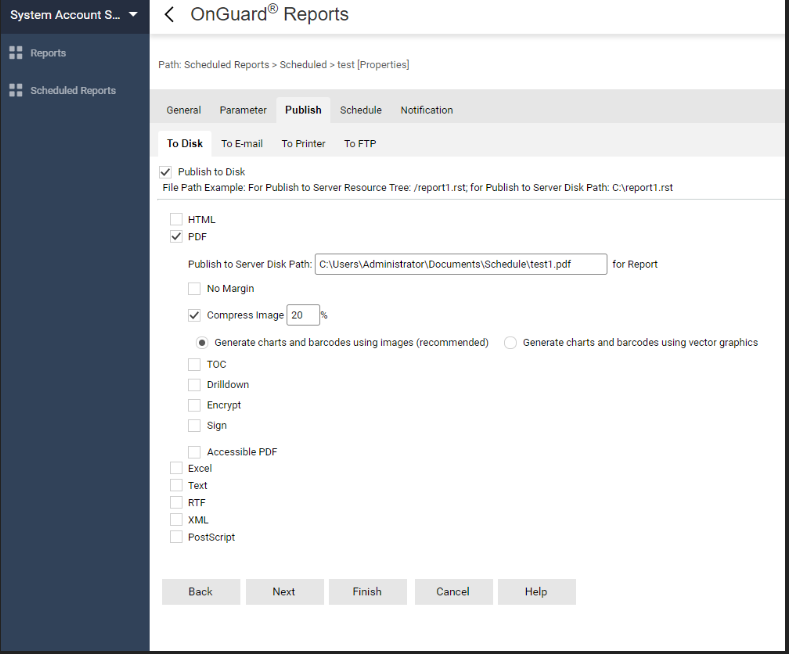The width and height of the screenshot is (789, 654).
Task: Check the RTF format checkbox
Action: coord(176,503)
